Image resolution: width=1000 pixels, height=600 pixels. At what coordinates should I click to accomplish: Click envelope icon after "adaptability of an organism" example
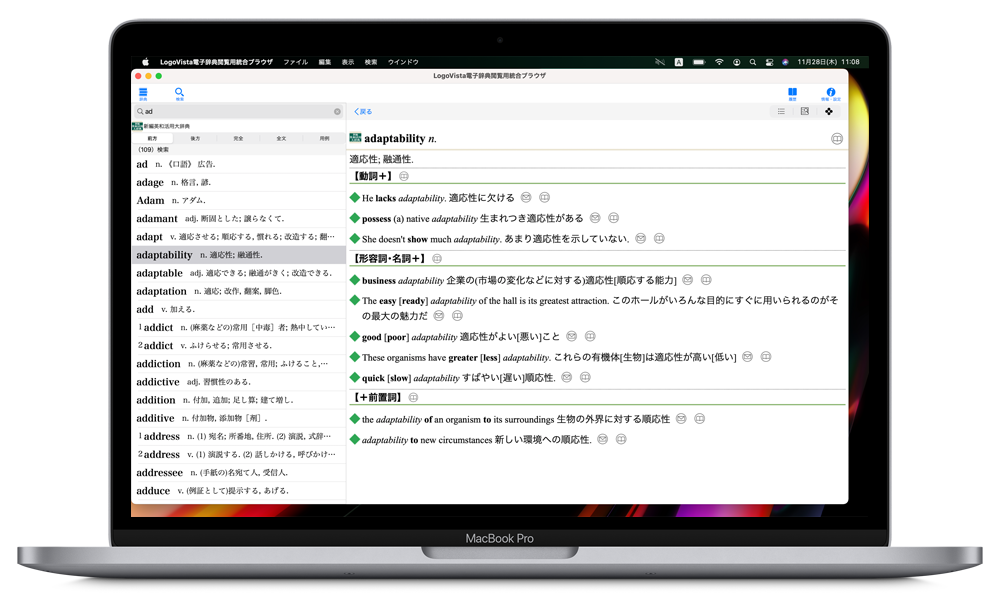pyautogui.click(x=681, y=419)
